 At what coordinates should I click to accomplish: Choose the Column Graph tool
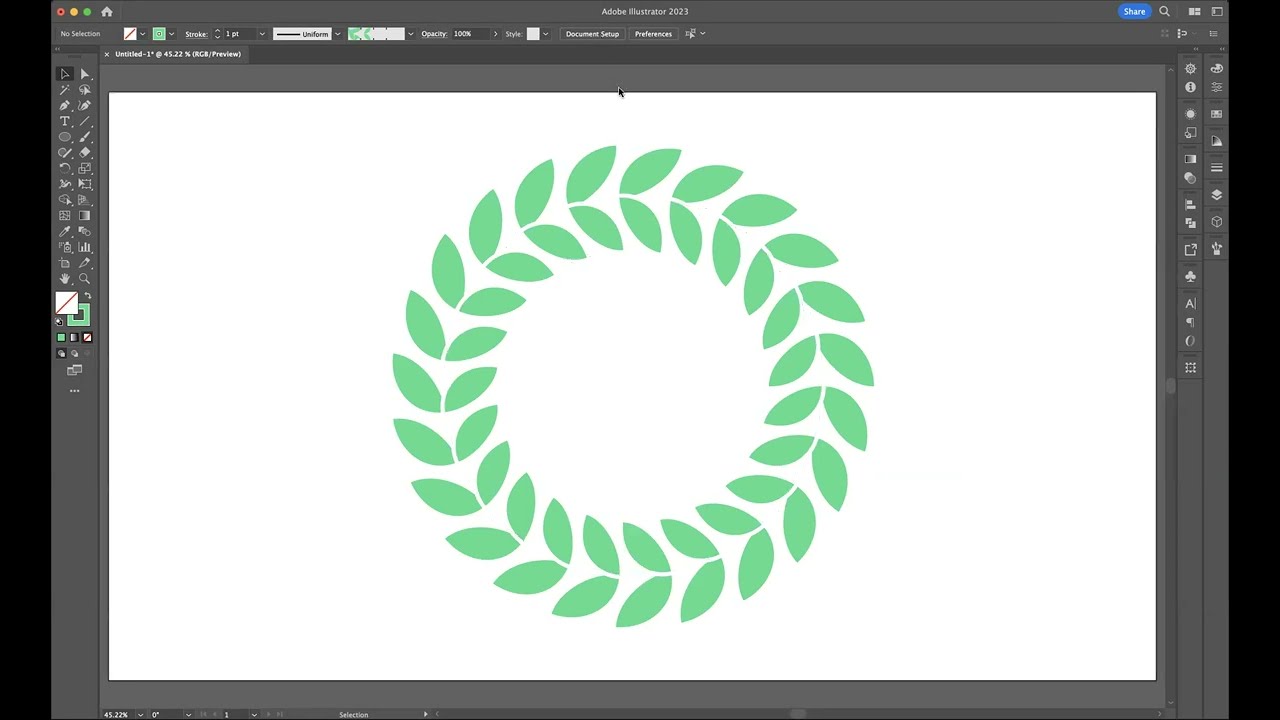click(85, 247)
